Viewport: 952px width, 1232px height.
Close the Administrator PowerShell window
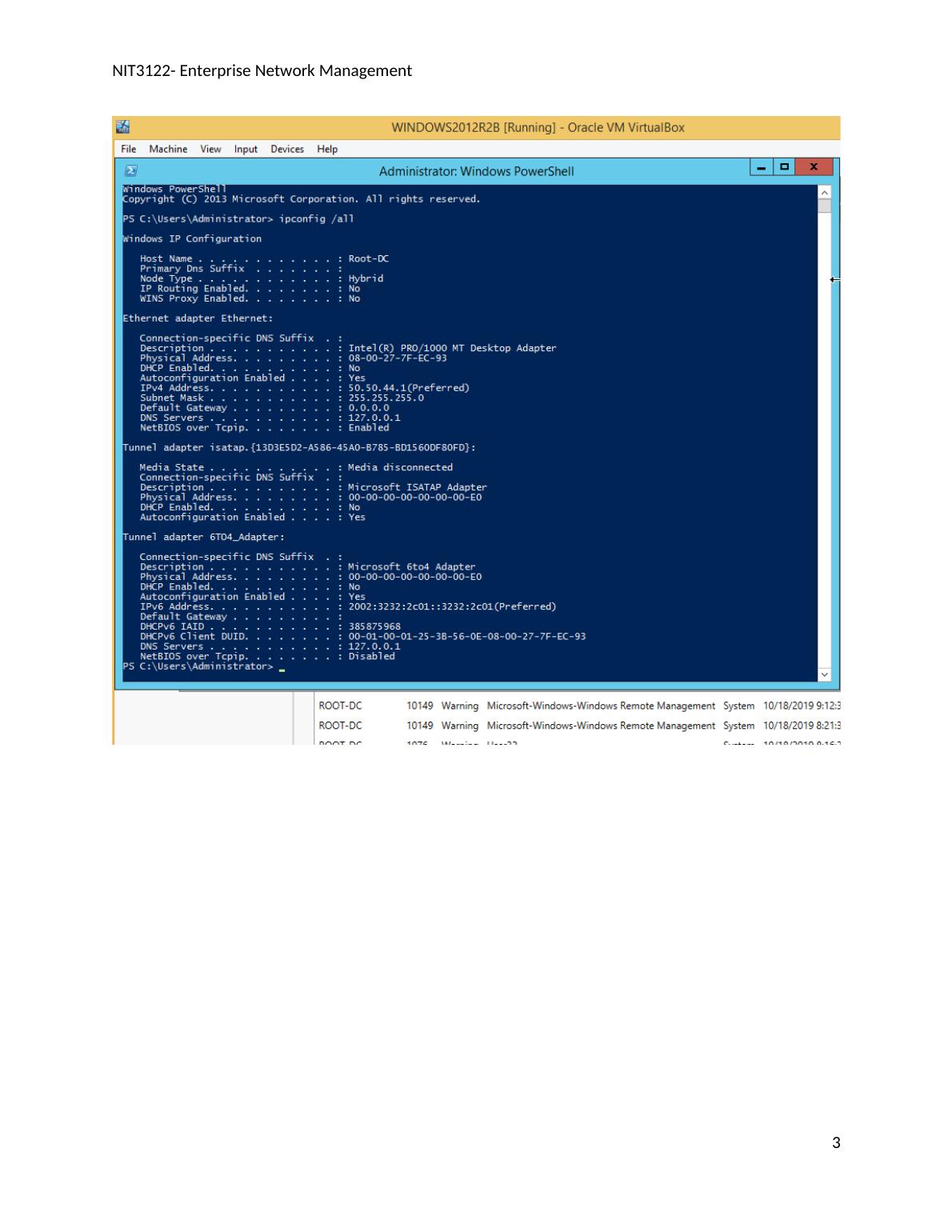(814, 167)
